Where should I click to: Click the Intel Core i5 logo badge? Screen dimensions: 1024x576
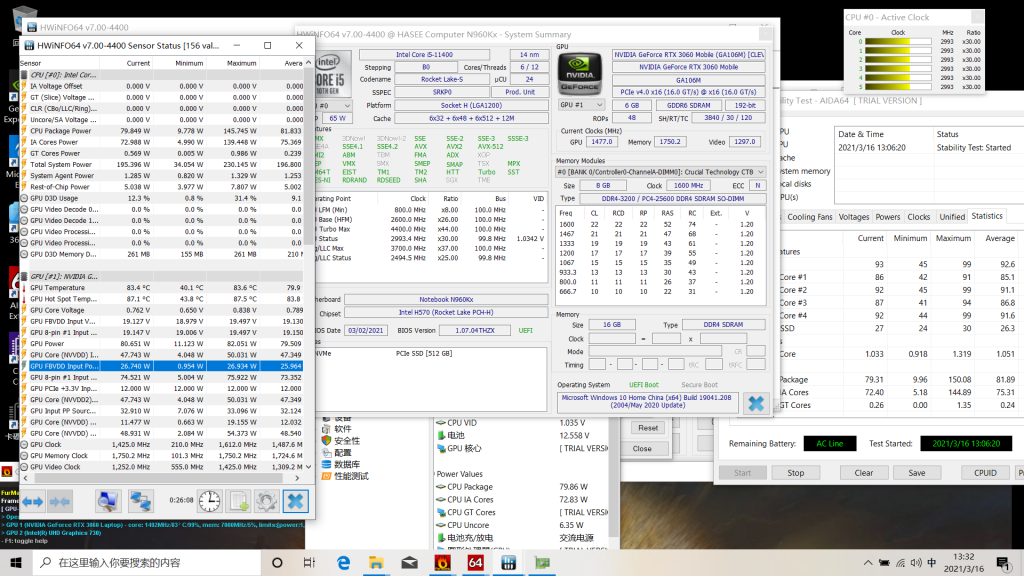(x=332, y=75)
